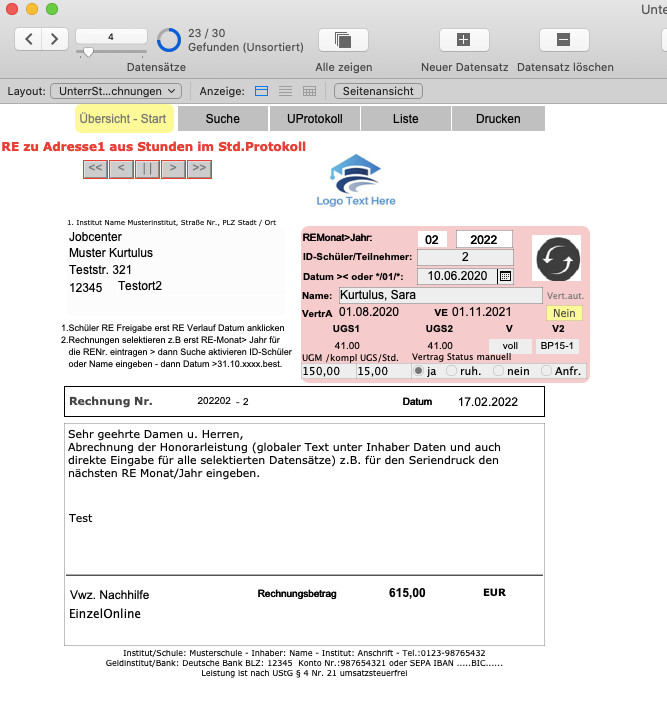Click the address line 'Jobcenter'

coord(95,237)
